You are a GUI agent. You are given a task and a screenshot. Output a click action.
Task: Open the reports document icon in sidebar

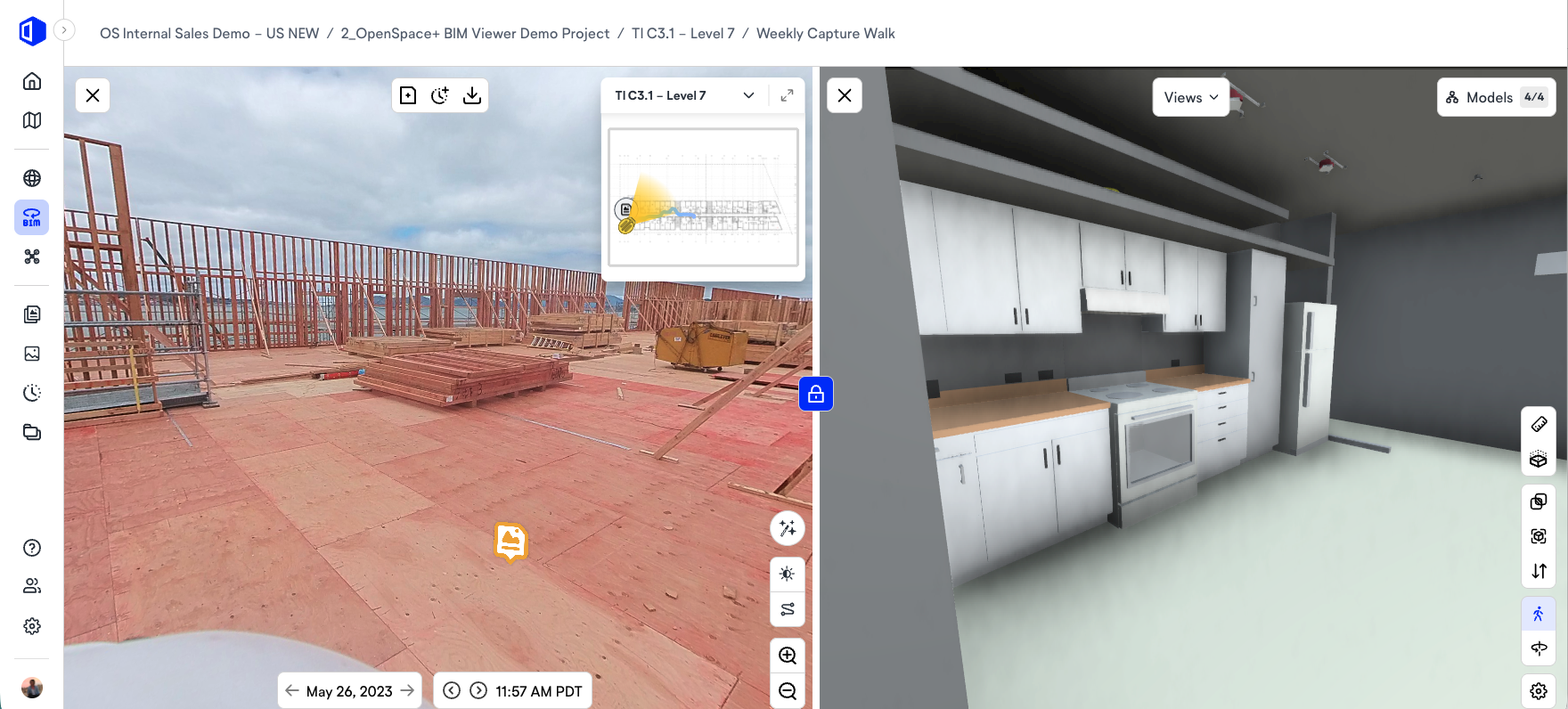pyautogui.click(x=32, y=314)
